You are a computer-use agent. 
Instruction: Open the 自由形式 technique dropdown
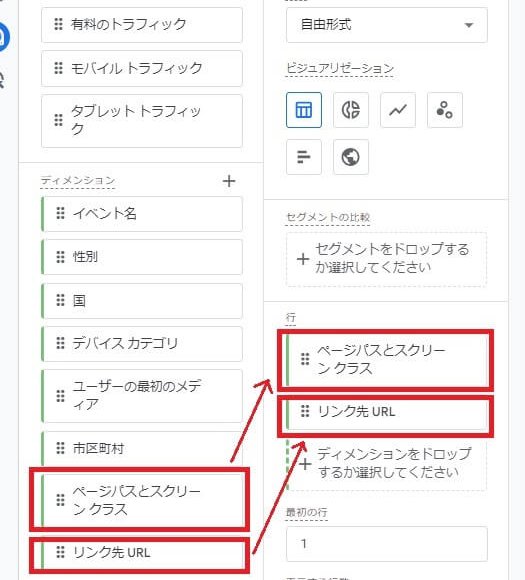(x=387, y=25)
